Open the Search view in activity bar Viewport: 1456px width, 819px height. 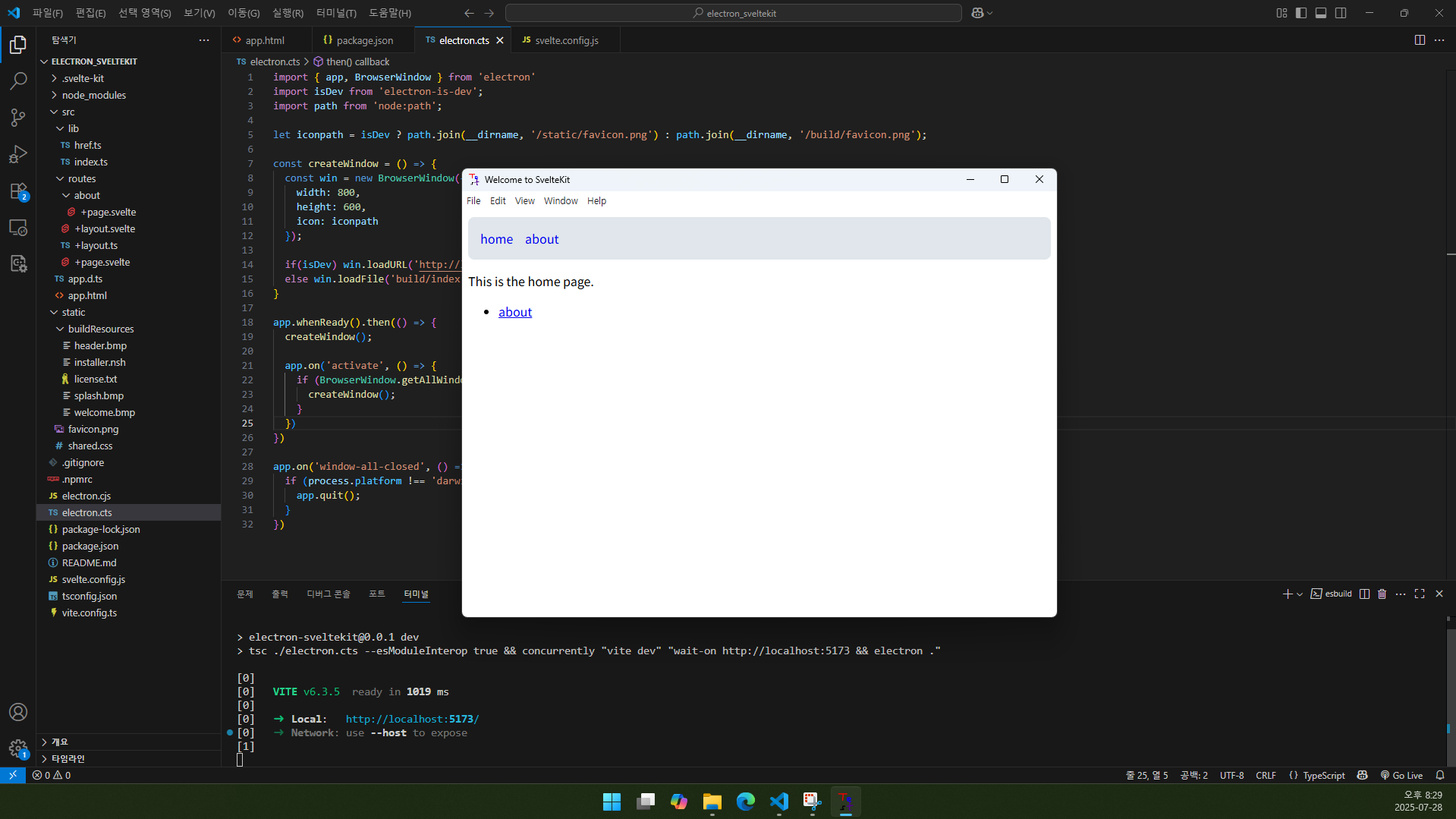click(x=18, y=80)
